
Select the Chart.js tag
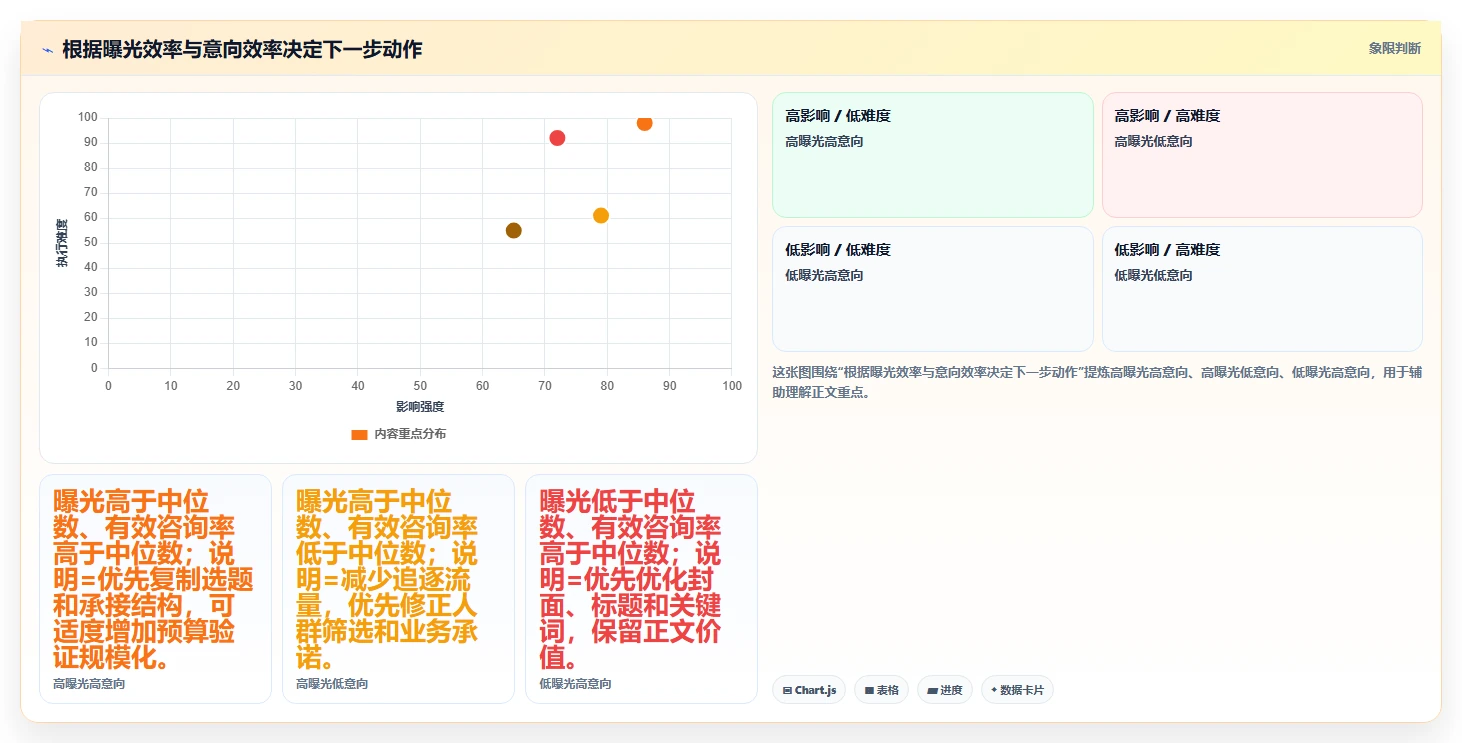click(809, 690)
